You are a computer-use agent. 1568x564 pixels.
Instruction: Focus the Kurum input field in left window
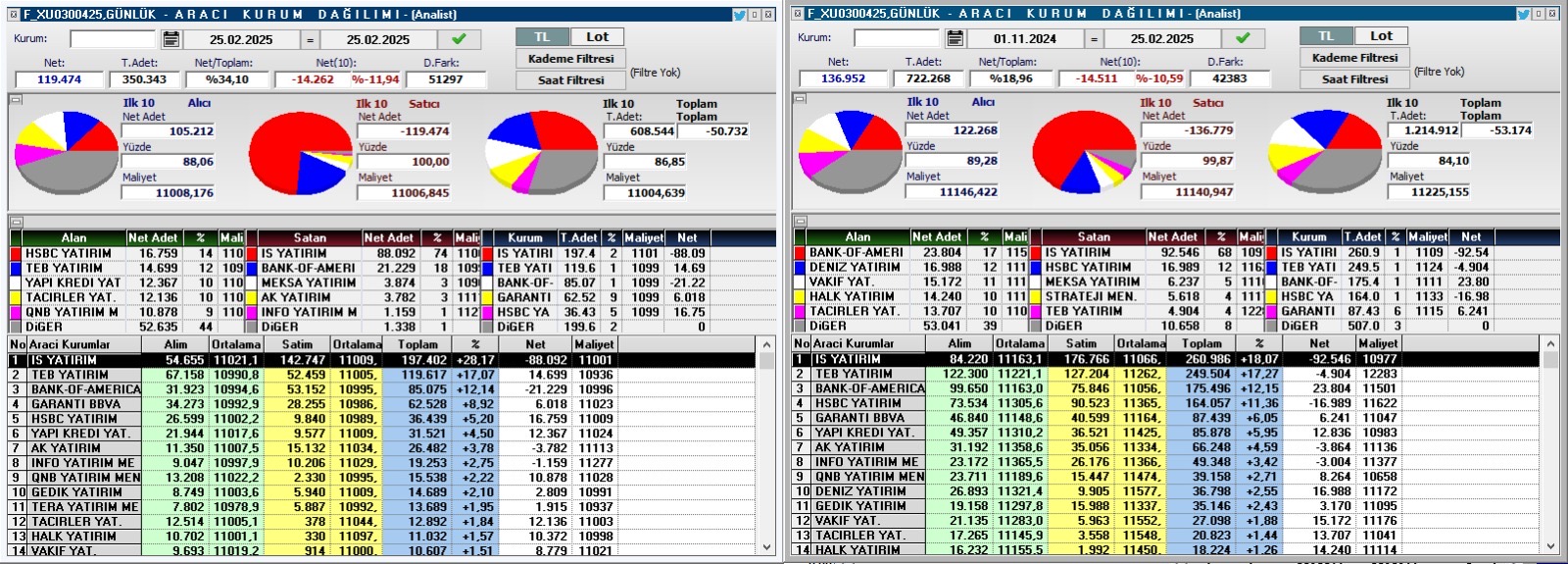[113, 39]
